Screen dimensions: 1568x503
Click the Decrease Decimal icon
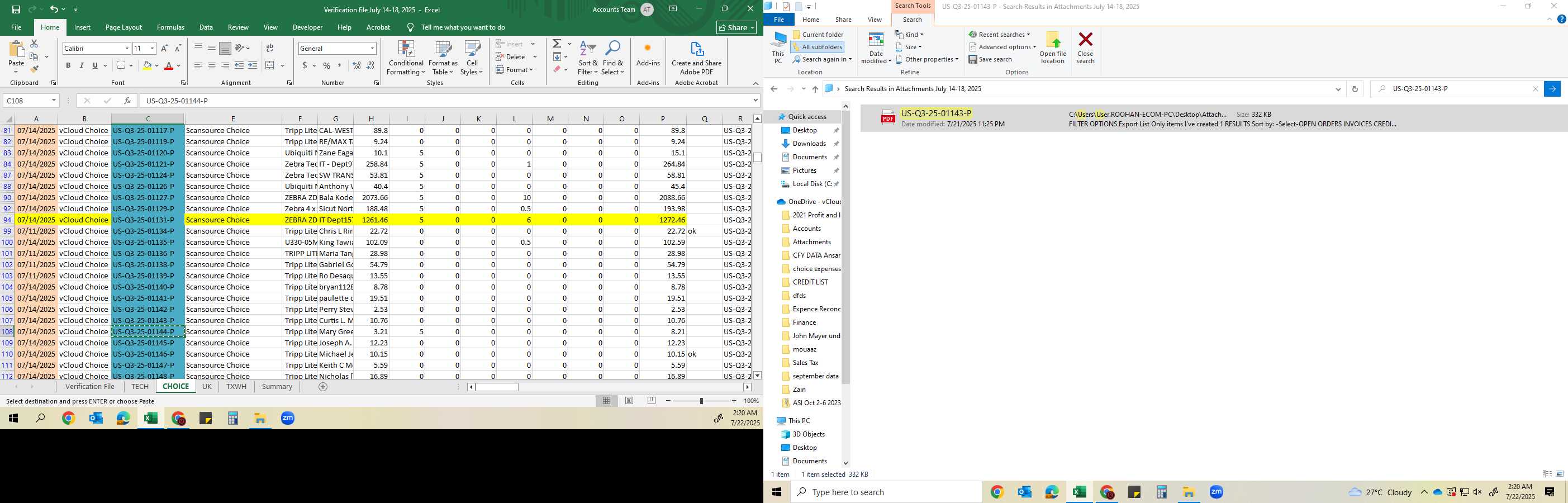[370, 65]
